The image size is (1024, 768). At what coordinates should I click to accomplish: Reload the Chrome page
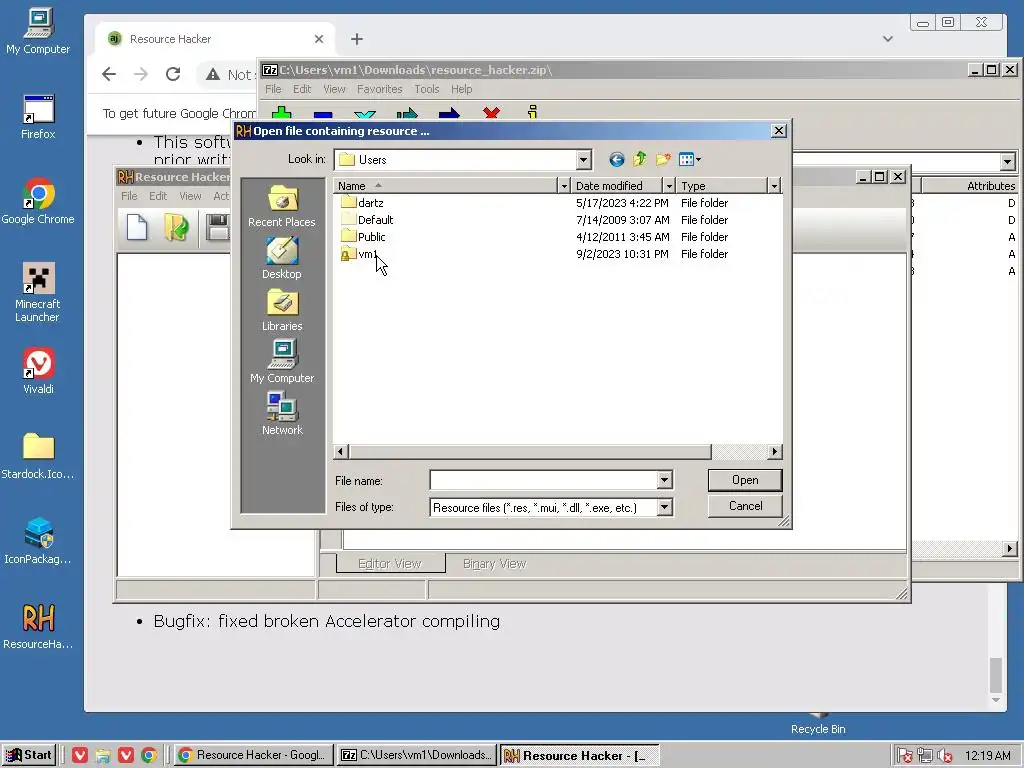click(x=173, y=74)
